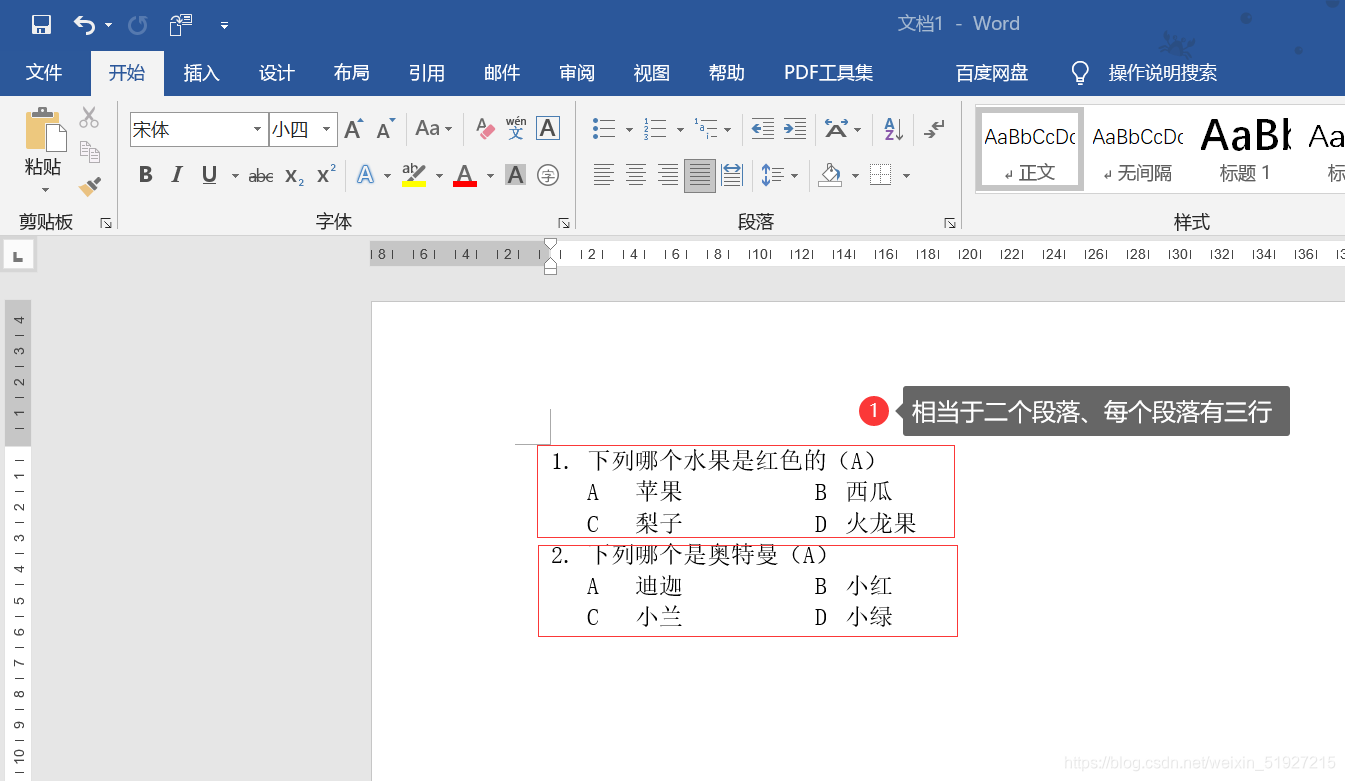
Task: Click the greyed Redo icon
Action: click(137, 24)
